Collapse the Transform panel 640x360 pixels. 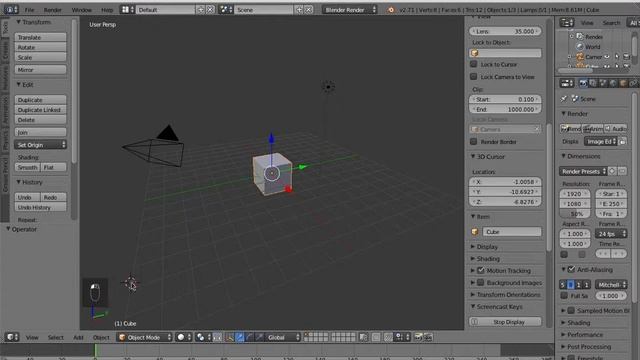[x=18, y=22]
